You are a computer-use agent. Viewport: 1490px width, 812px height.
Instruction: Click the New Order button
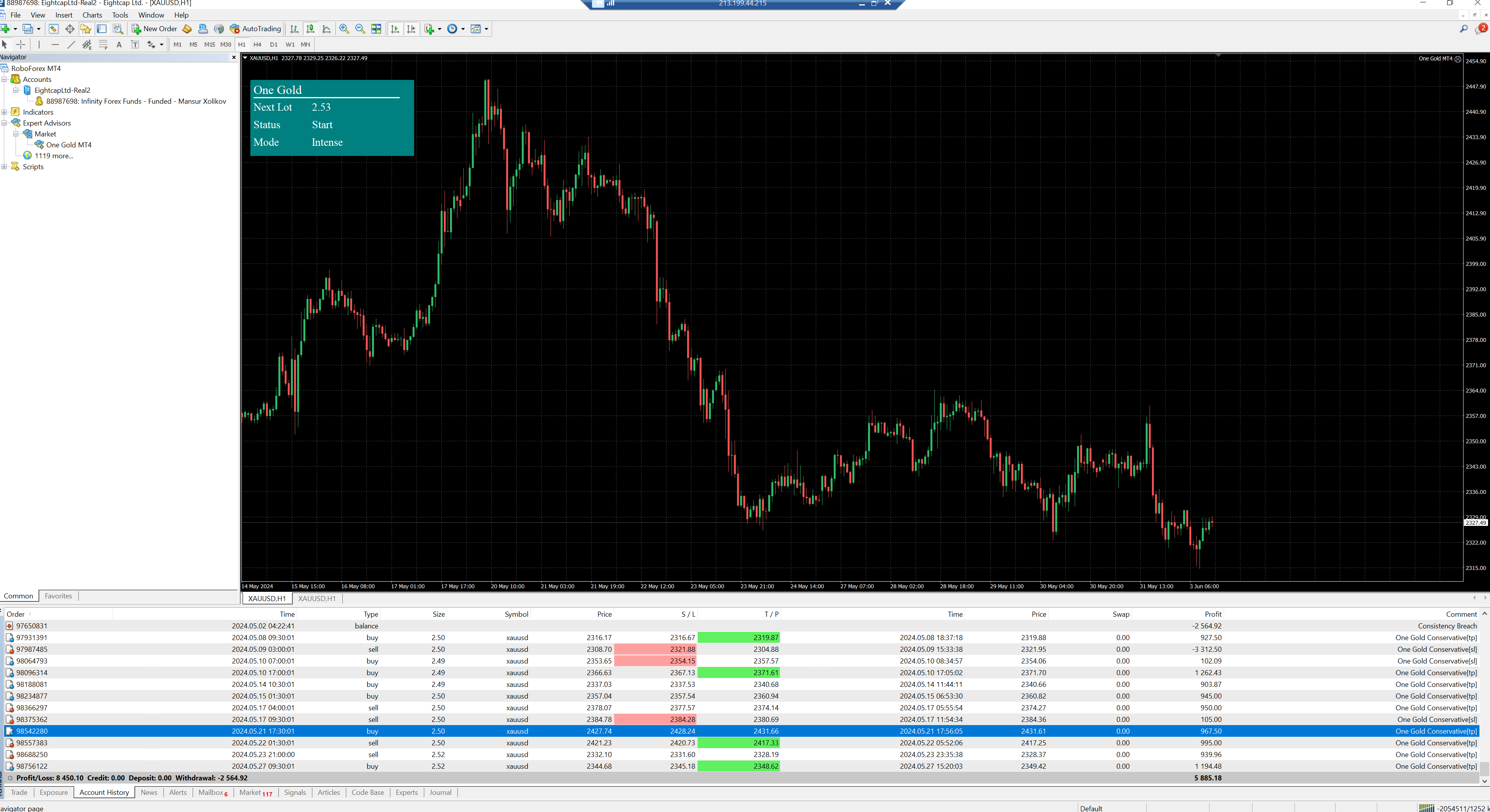(x=154, y=29)
